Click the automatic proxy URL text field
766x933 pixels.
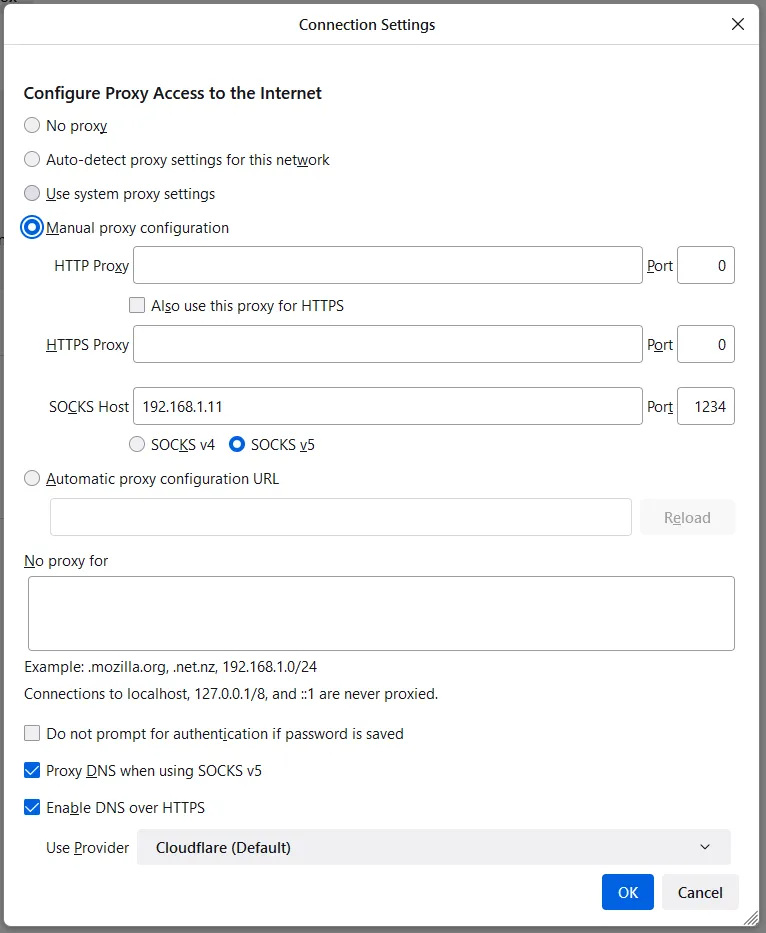[340, 517]
